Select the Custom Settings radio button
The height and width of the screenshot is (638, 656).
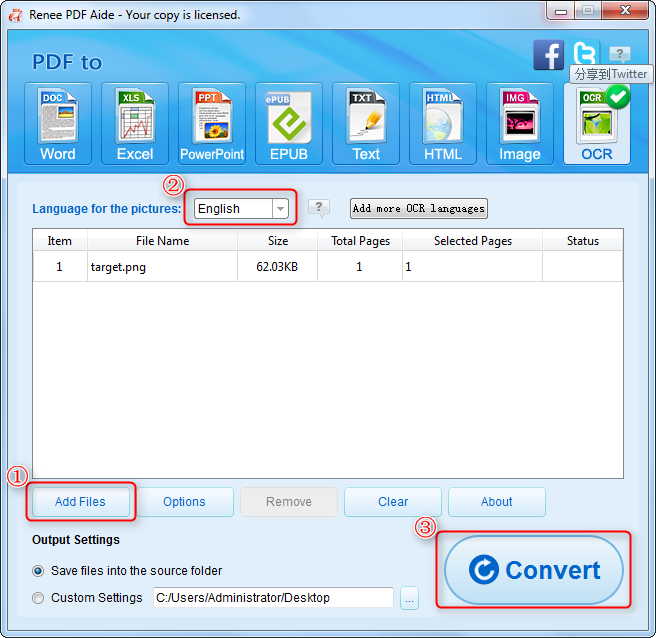click(39, 598)
